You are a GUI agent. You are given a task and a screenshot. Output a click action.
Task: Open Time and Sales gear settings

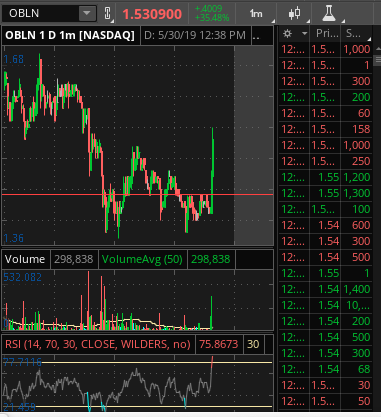(288, 33)
